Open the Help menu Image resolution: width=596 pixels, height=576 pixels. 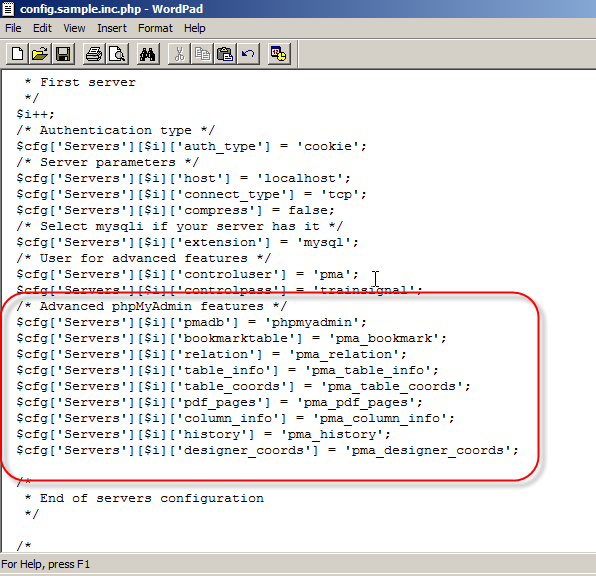pyautogui.click(x=195, y=28)
